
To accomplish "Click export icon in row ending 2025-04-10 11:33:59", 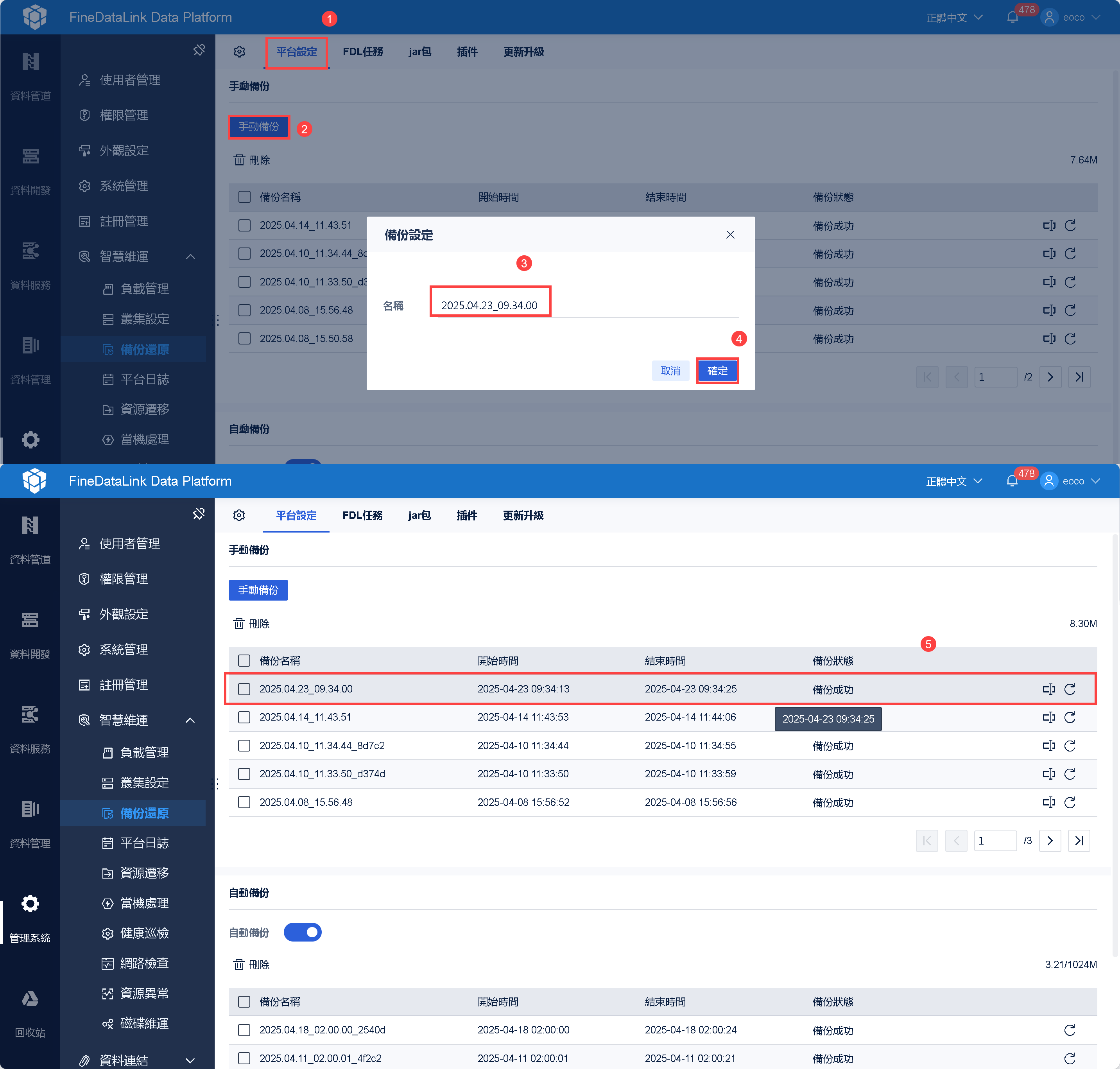I will coord(1049,774).
